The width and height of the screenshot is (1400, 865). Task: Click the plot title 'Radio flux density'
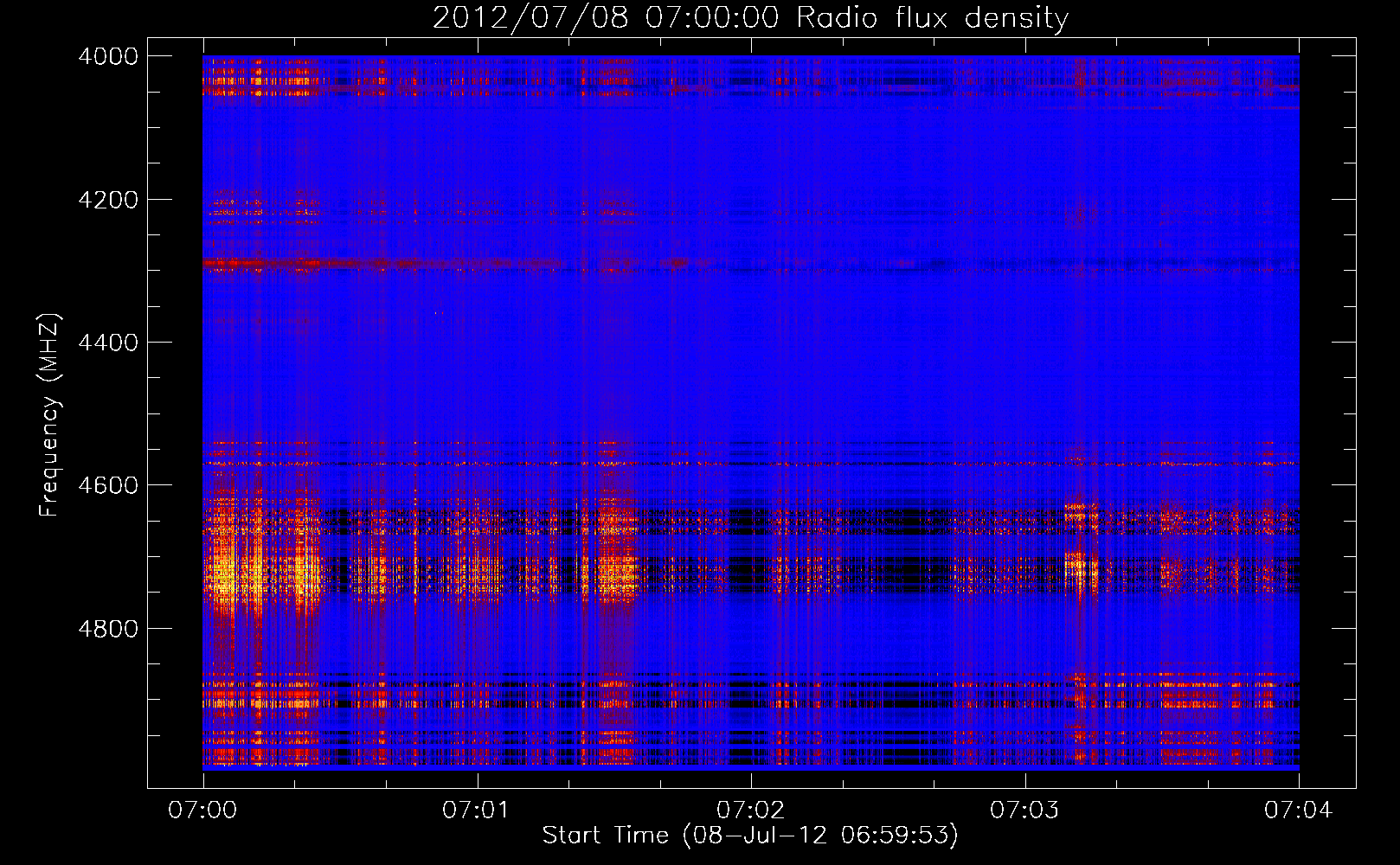932,18
